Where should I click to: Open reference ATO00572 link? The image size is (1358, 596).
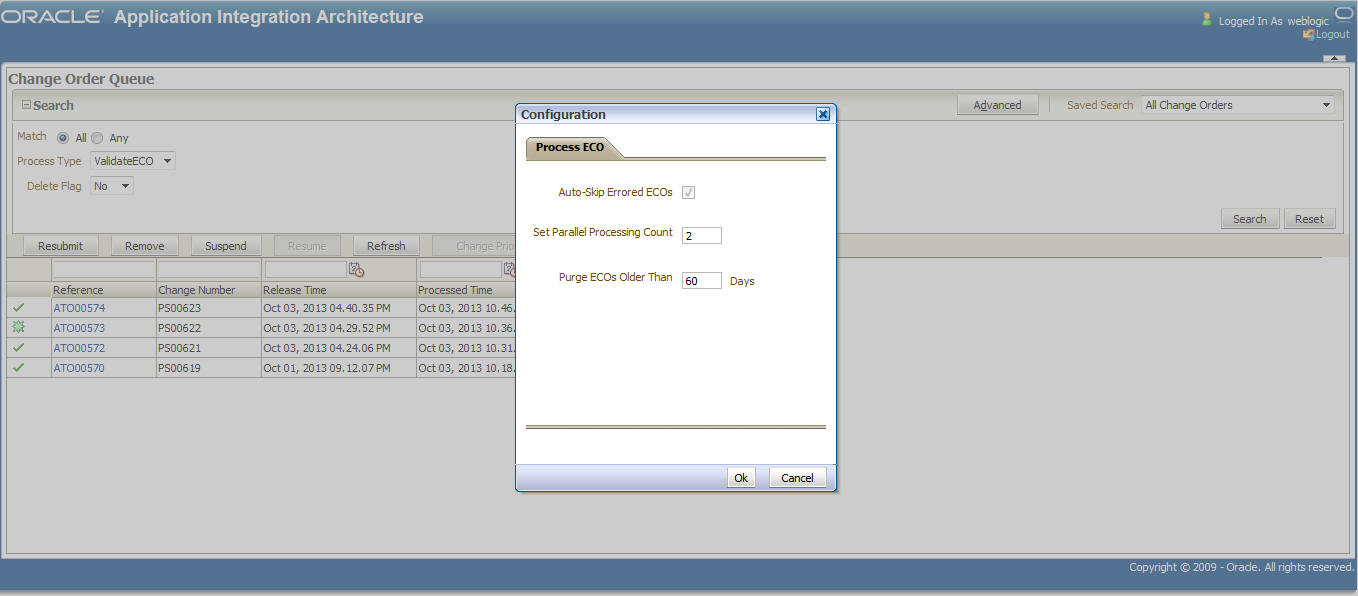(x=79, y=348)
